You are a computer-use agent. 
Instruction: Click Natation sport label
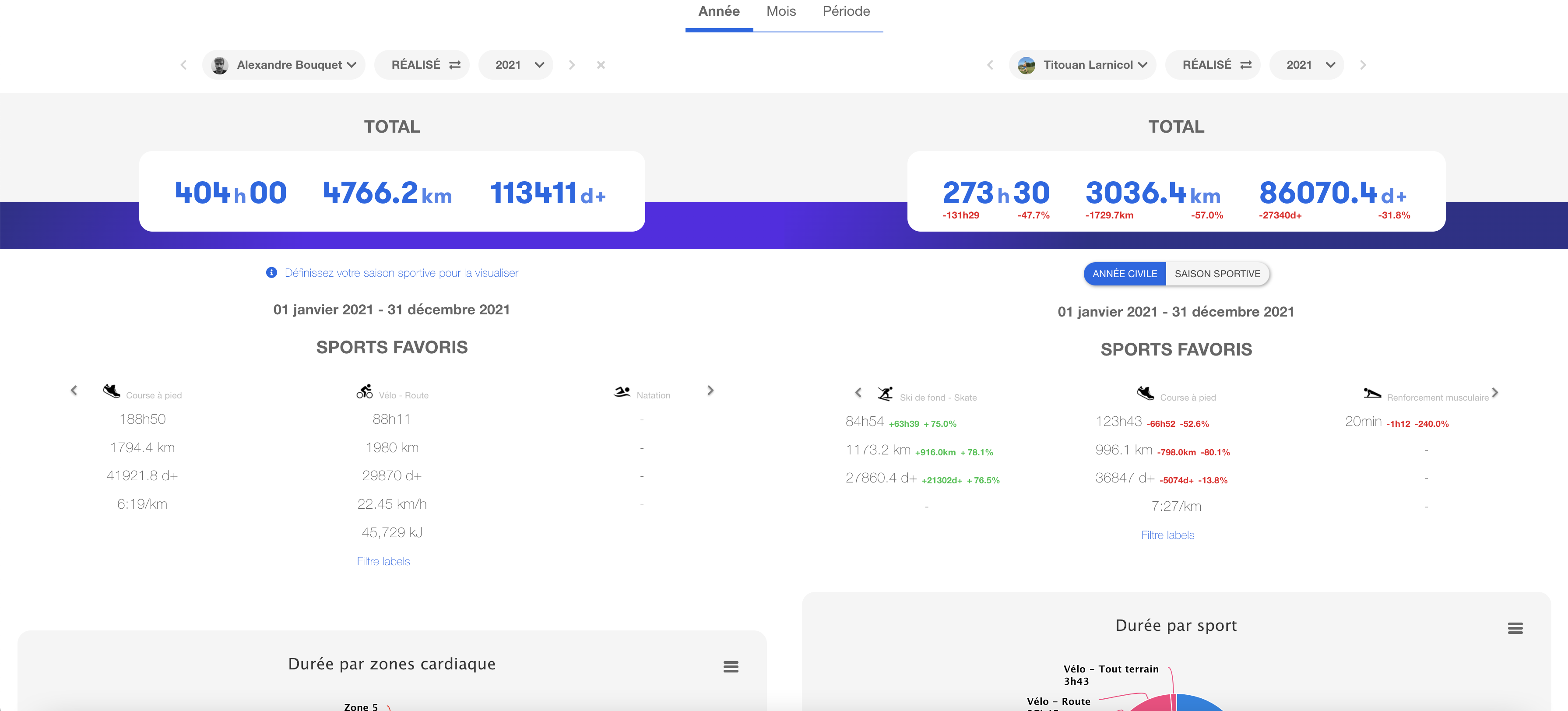(x=653, y=395)
